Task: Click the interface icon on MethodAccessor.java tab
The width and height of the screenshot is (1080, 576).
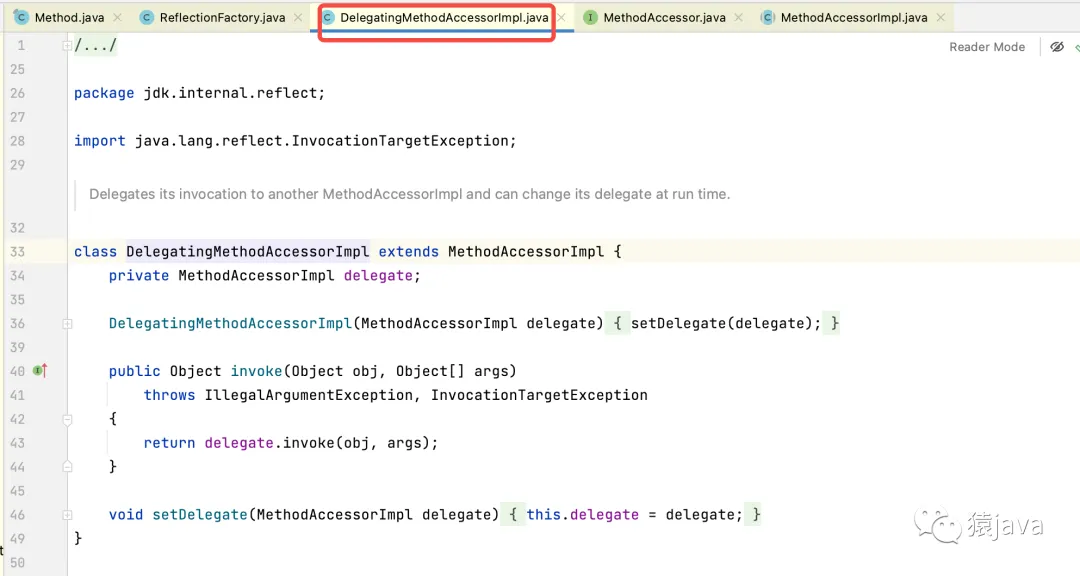Action: (590, 18)
